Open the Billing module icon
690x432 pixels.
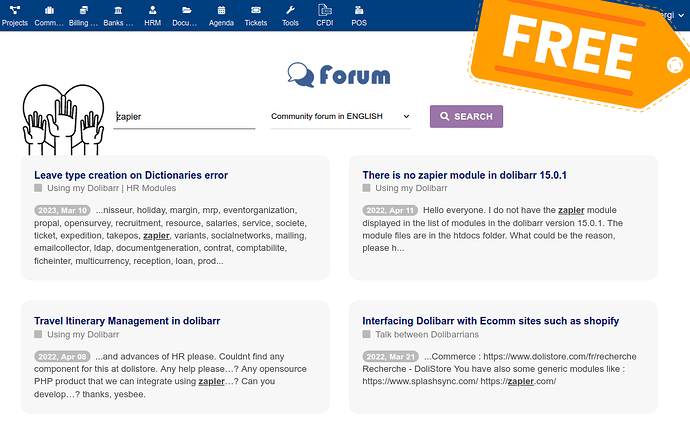[83, 10]
